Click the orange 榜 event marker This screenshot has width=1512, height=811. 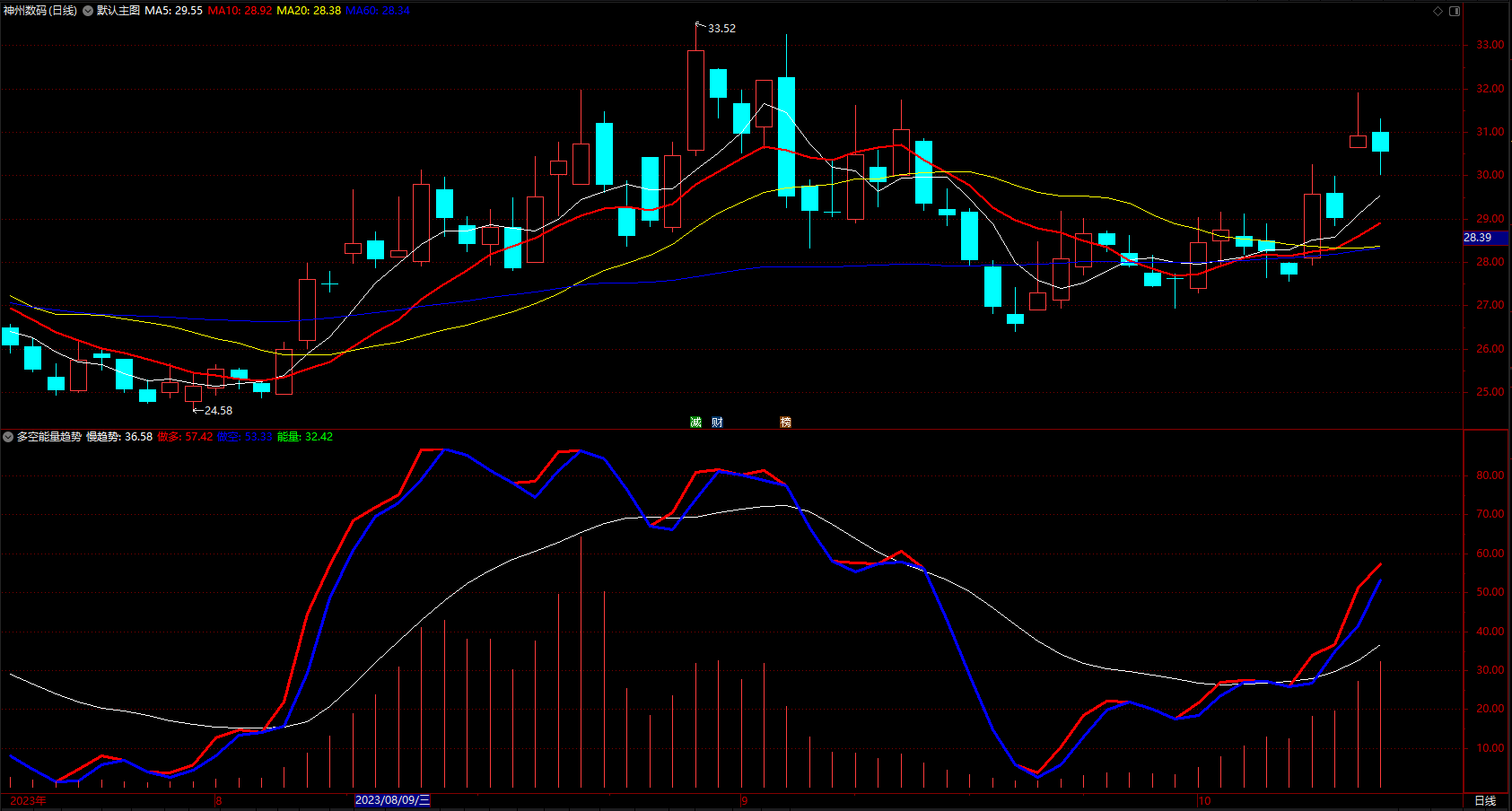(x=785, y=423)
